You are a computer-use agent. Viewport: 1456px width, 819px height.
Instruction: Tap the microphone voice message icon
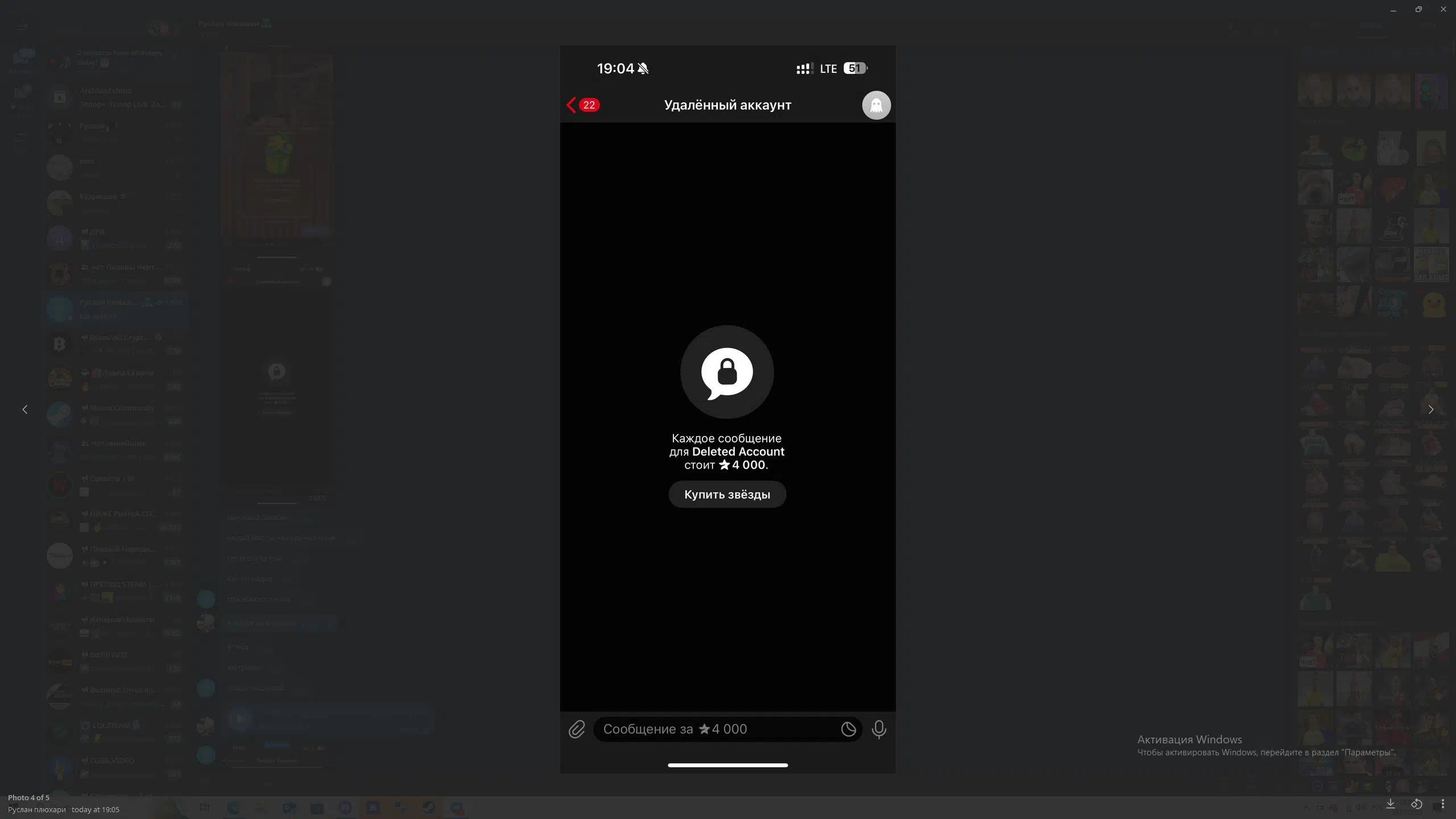[x=879, y=729]
